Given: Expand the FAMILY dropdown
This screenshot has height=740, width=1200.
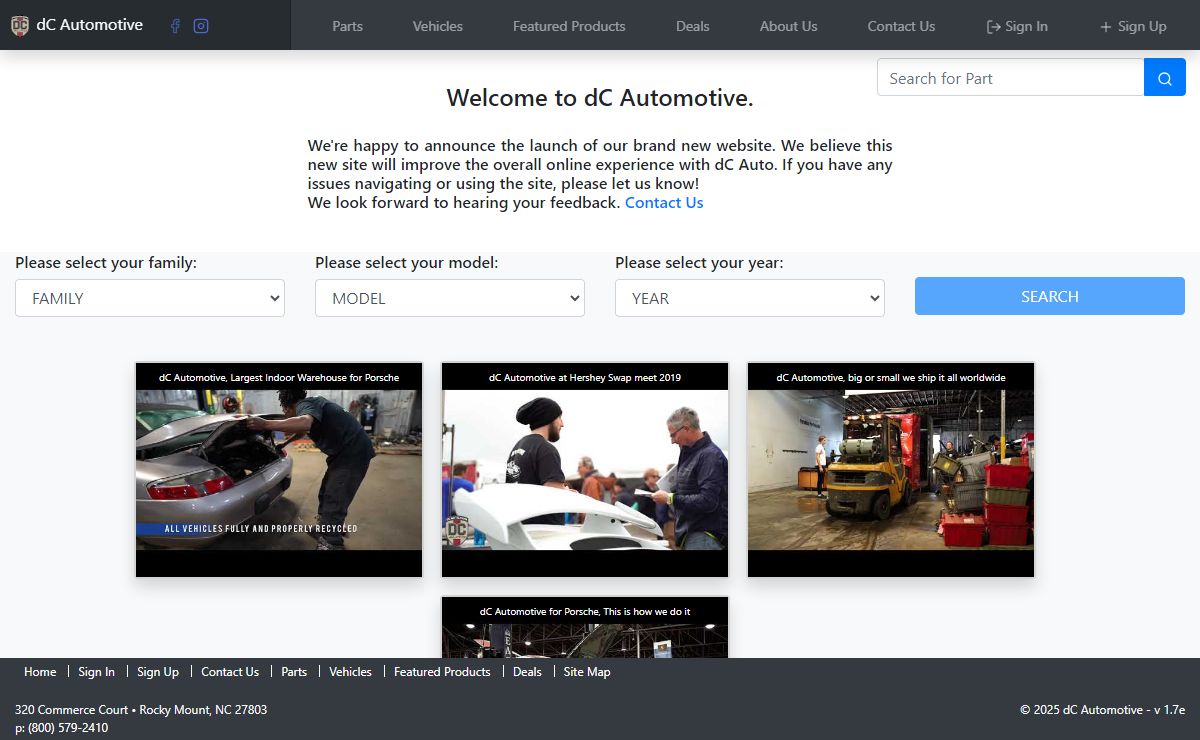Looking at the screenshot, I should coord(150,298).
